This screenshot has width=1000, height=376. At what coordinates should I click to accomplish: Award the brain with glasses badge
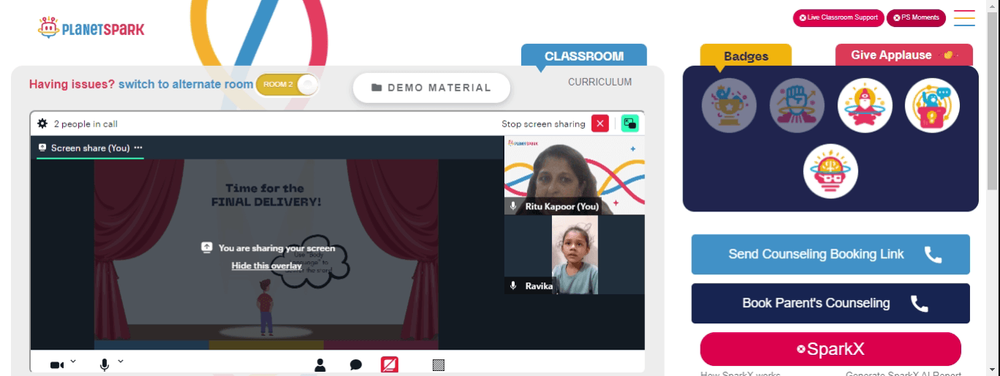coord(830,171)
